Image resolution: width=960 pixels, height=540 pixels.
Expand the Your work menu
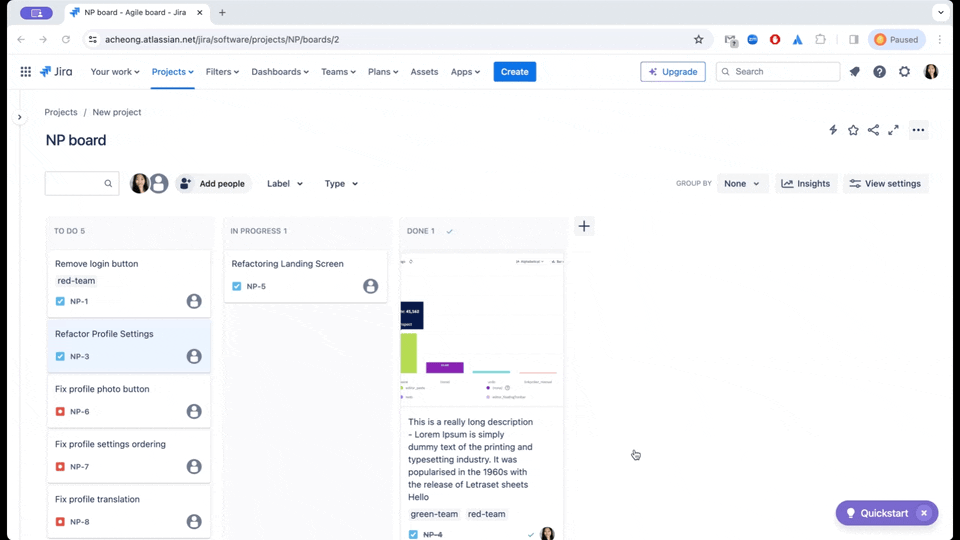(115, 72)
